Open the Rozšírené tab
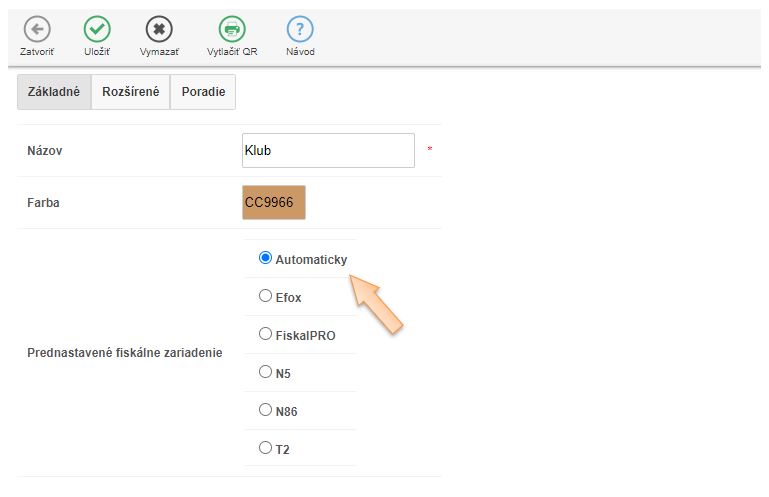The image size is (769, 497). point(130,92)
